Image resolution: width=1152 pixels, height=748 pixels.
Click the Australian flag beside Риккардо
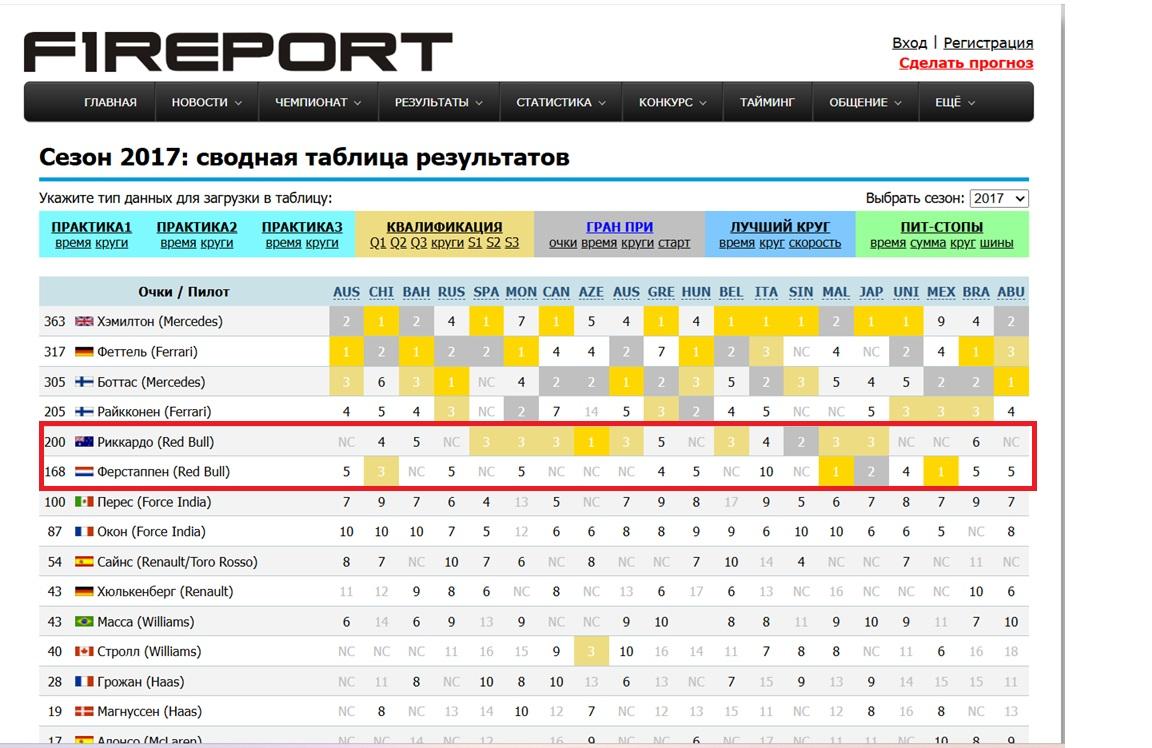[x=84, y=442]
